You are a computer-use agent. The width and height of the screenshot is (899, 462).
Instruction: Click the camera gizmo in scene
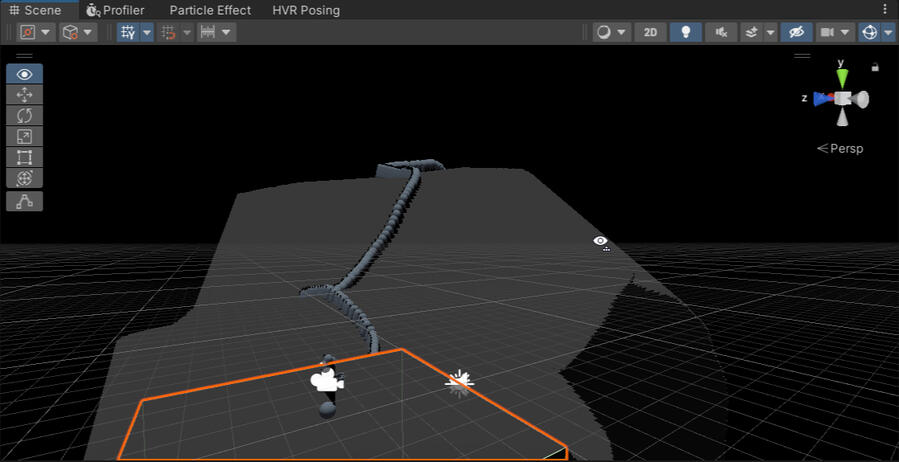pos(326,380)
